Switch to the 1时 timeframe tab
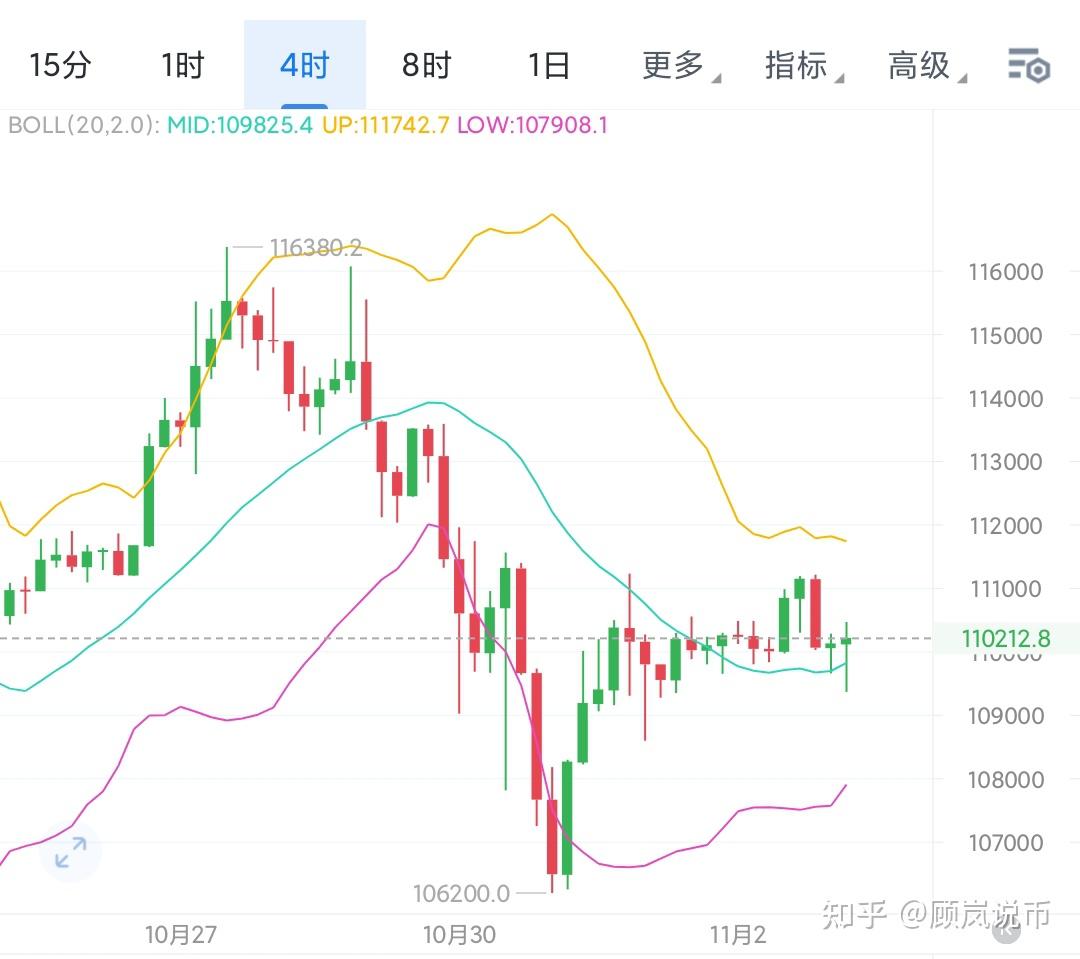1080x959 pixels. 182,65
